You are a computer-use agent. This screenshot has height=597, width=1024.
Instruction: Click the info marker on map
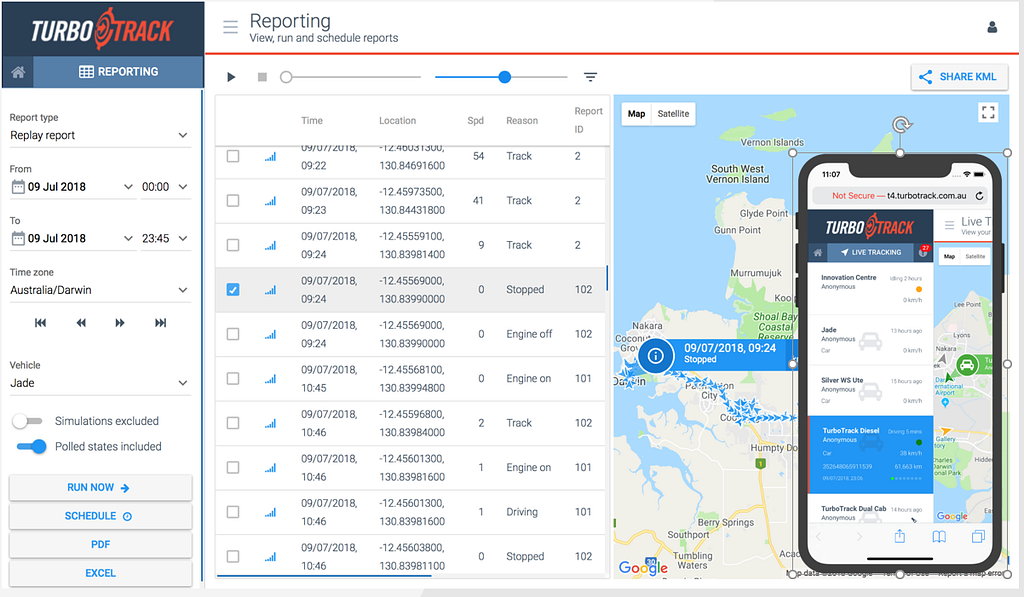[655, 355]
